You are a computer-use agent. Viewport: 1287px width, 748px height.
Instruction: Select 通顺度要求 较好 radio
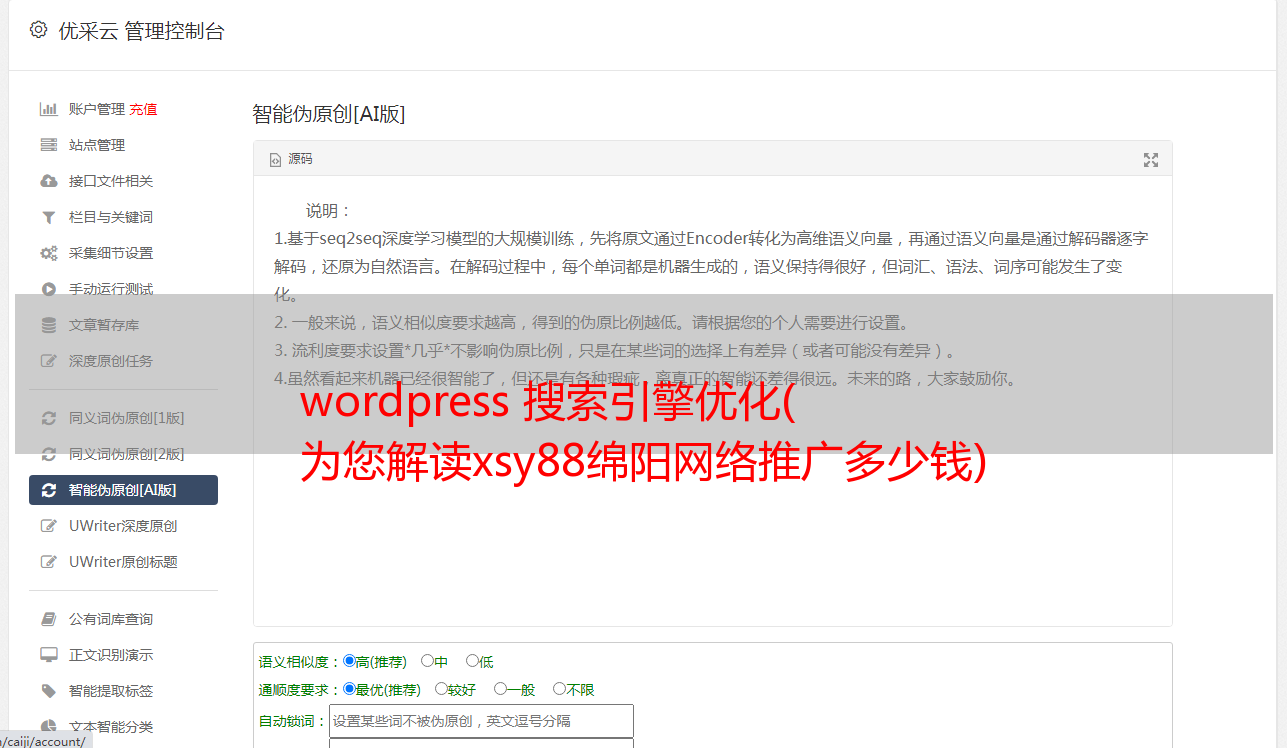click(x=441, y=689)
